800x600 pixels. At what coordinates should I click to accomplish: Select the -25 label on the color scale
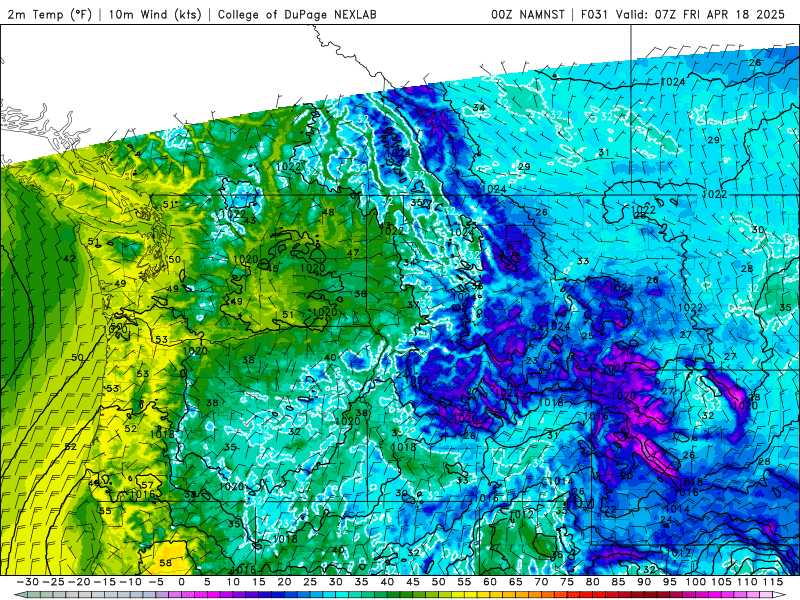coord(53,582)
